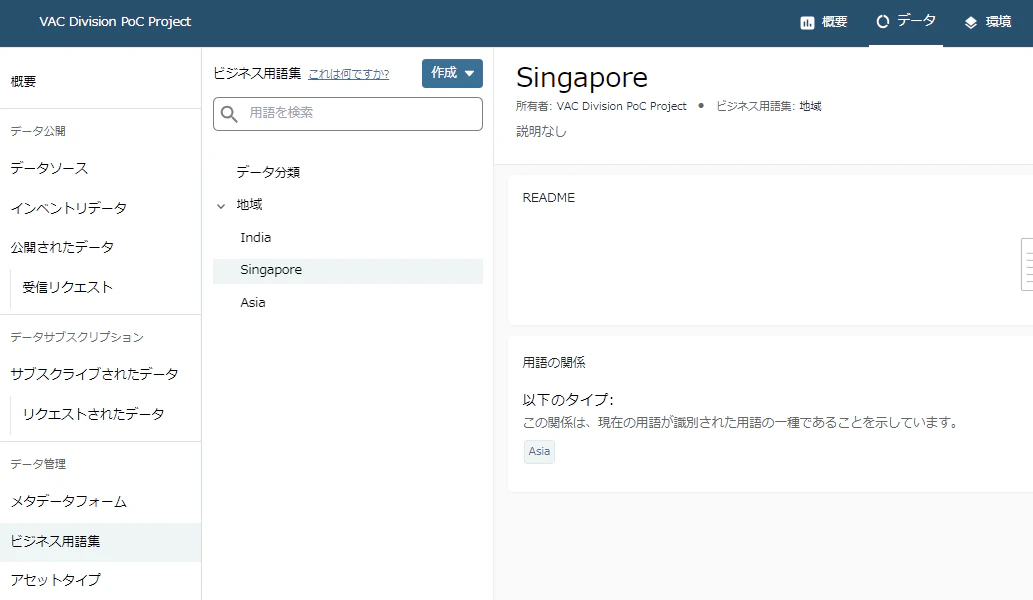The image size is (1033, 600).
Task: Open the これは何ですか? help link
Action: (349, 74)
